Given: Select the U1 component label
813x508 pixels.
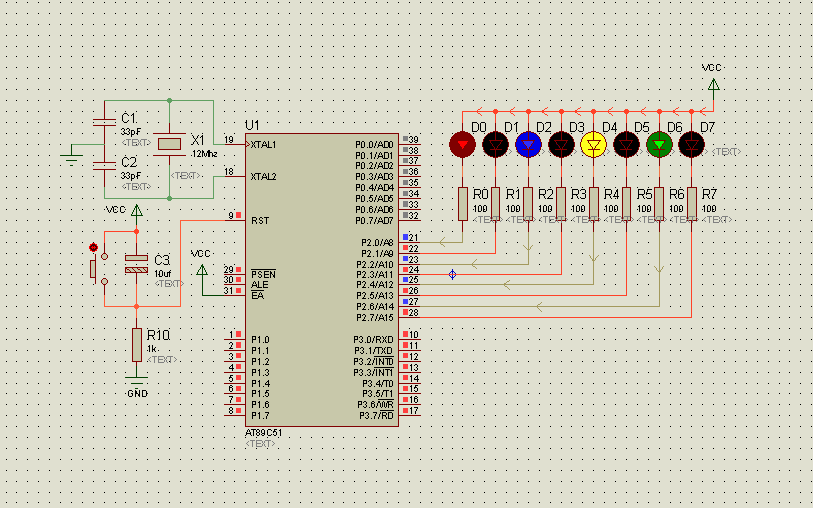Looking at the screenshot, I should tap(252, 125).
